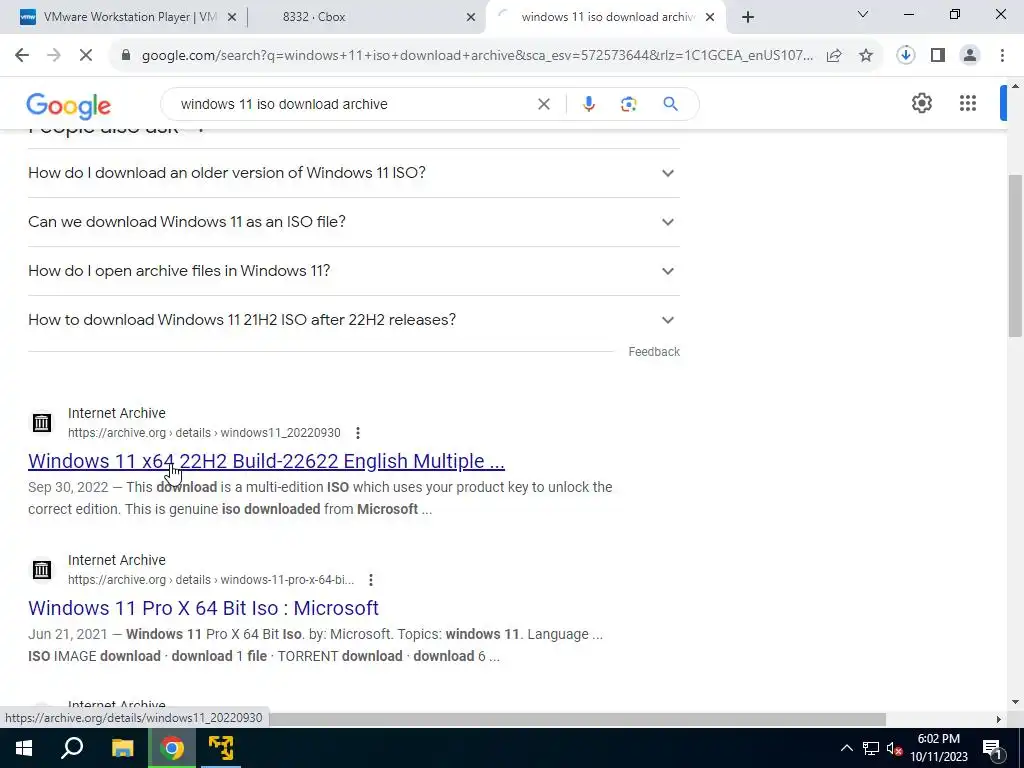Search by image with Google Lens icon
The height and width of the screenshot is (768, 1024).
(628, 104)
